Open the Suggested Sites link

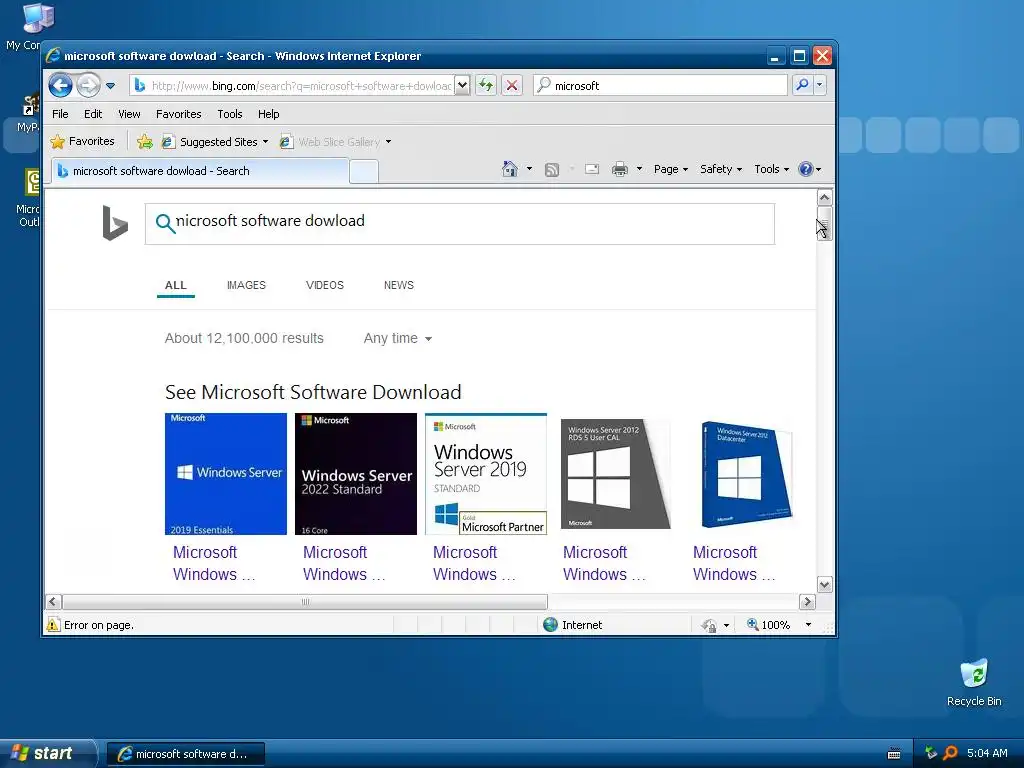point(214,142)
